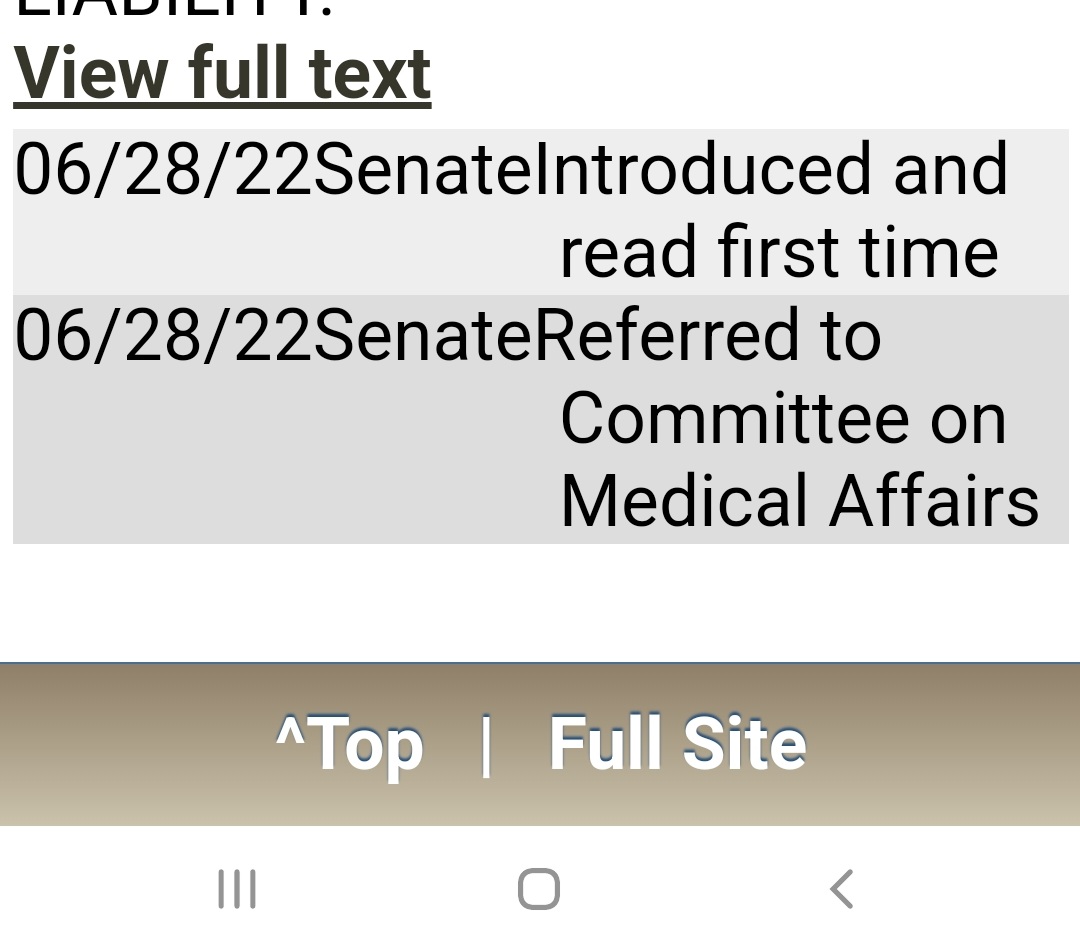Screen dimensions: 1080x952
Task: Tap Android home button icon
Action: [539, 889]
